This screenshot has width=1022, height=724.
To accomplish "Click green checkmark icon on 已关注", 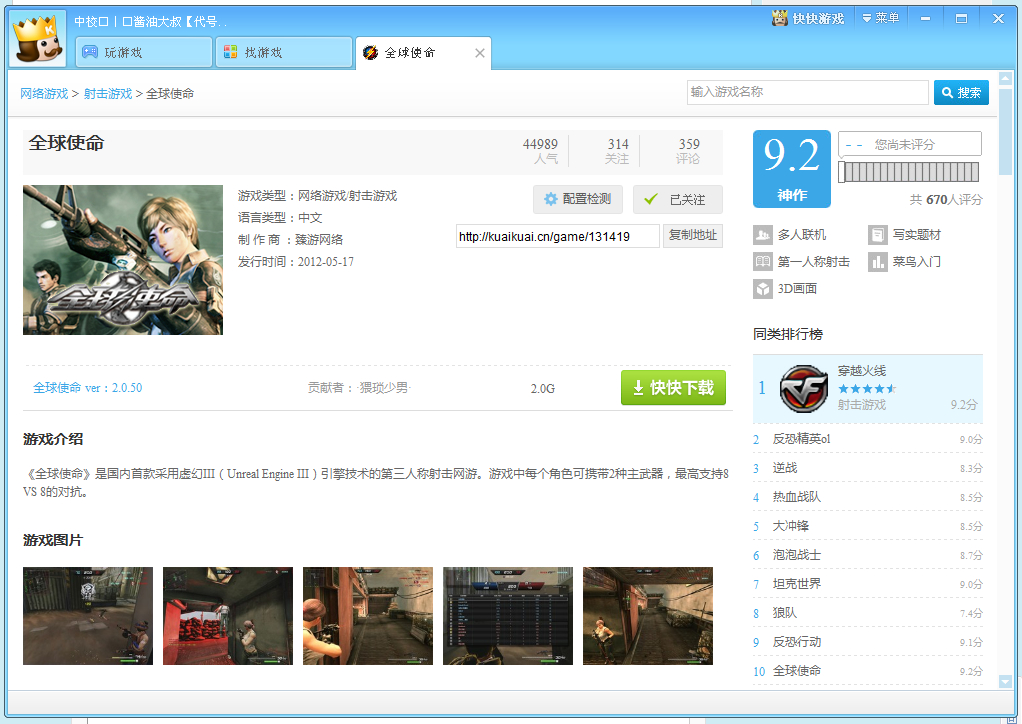I will pos(651,199).
